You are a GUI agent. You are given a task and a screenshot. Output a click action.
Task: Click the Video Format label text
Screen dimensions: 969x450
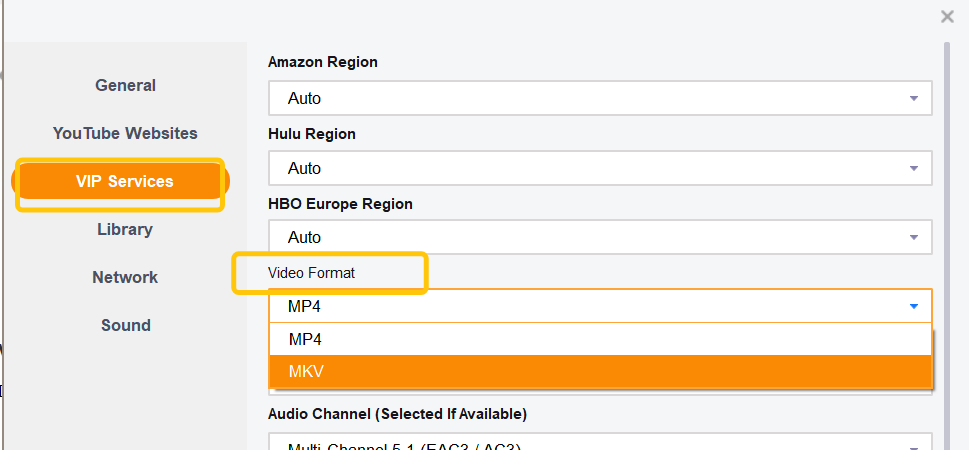click(x=311, y=272)
